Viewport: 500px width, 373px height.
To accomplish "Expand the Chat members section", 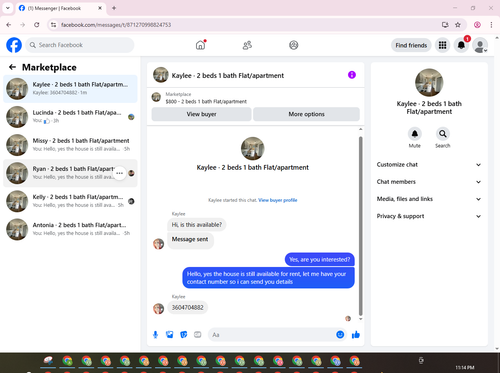I will [429, 182].
